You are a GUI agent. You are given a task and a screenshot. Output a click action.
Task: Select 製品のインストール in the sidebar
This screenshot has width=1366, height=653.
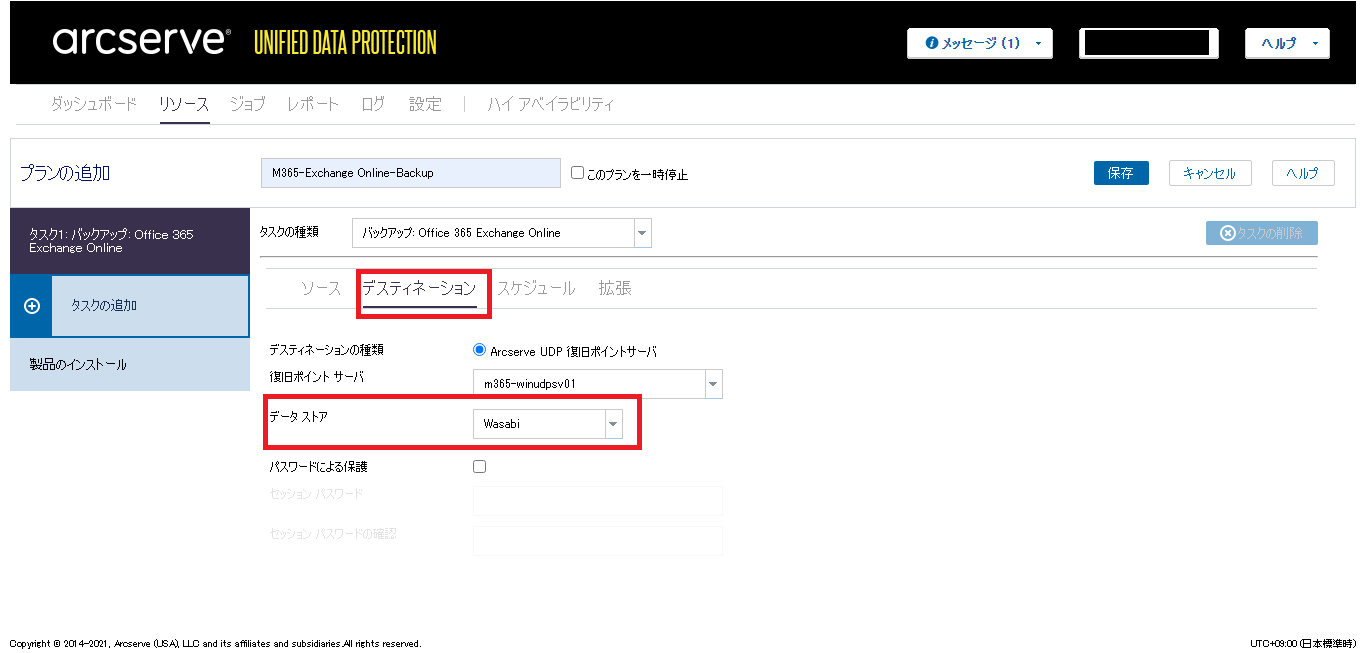tap(129, 365)
